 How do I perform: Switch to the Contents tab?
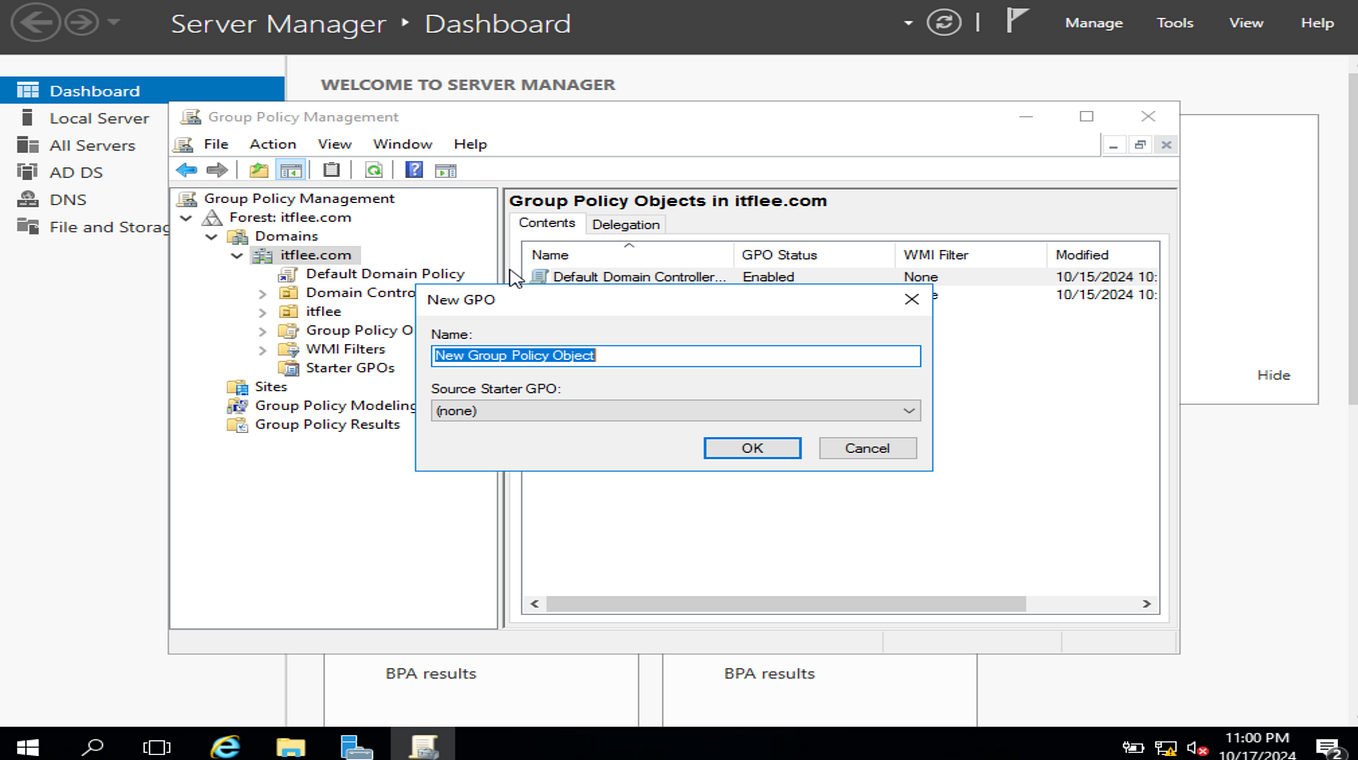547,223
